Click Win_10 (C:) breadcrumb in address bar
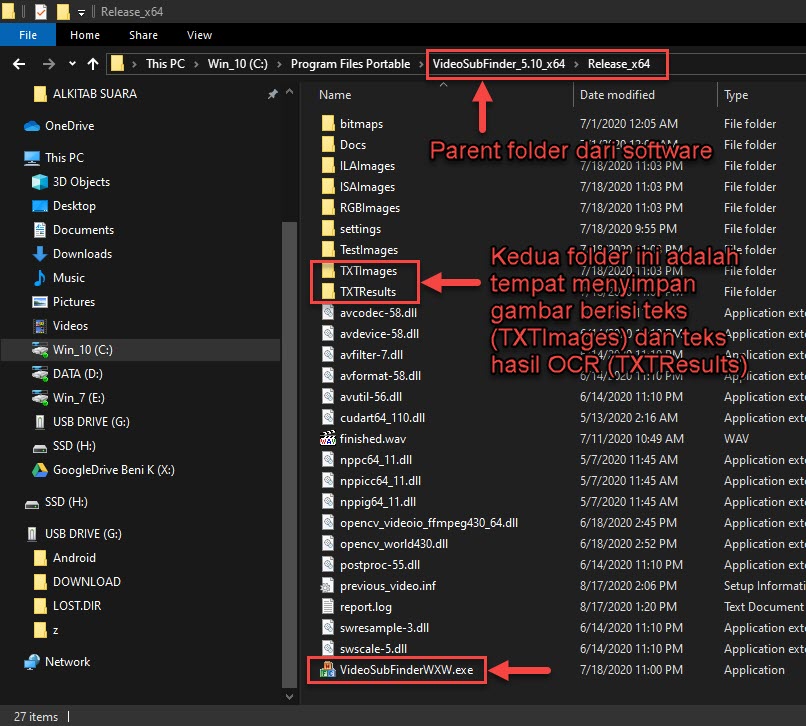The image size is (806, 726). (237, 64)
